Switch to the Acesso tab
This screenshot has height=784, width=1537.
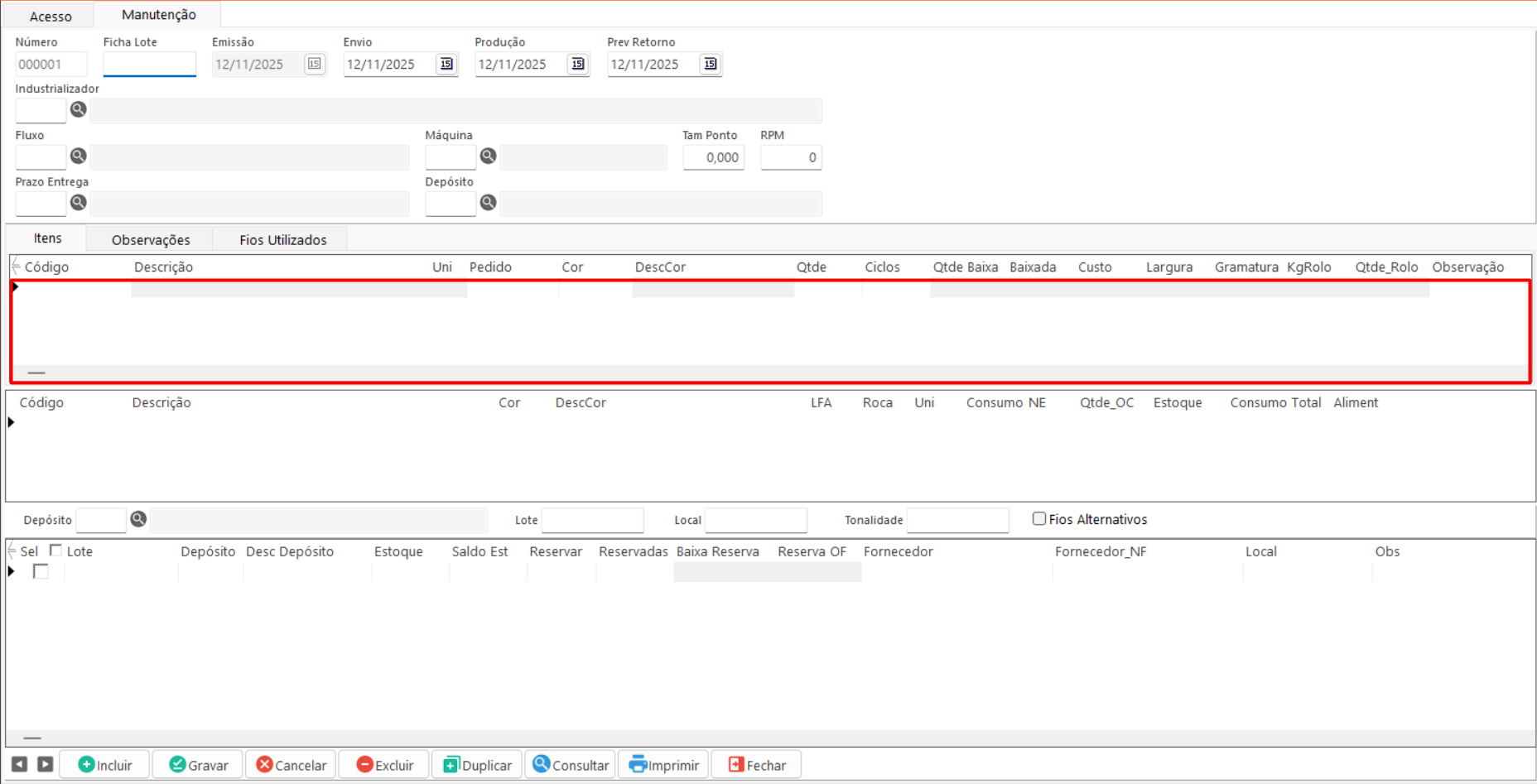[51, 16]
